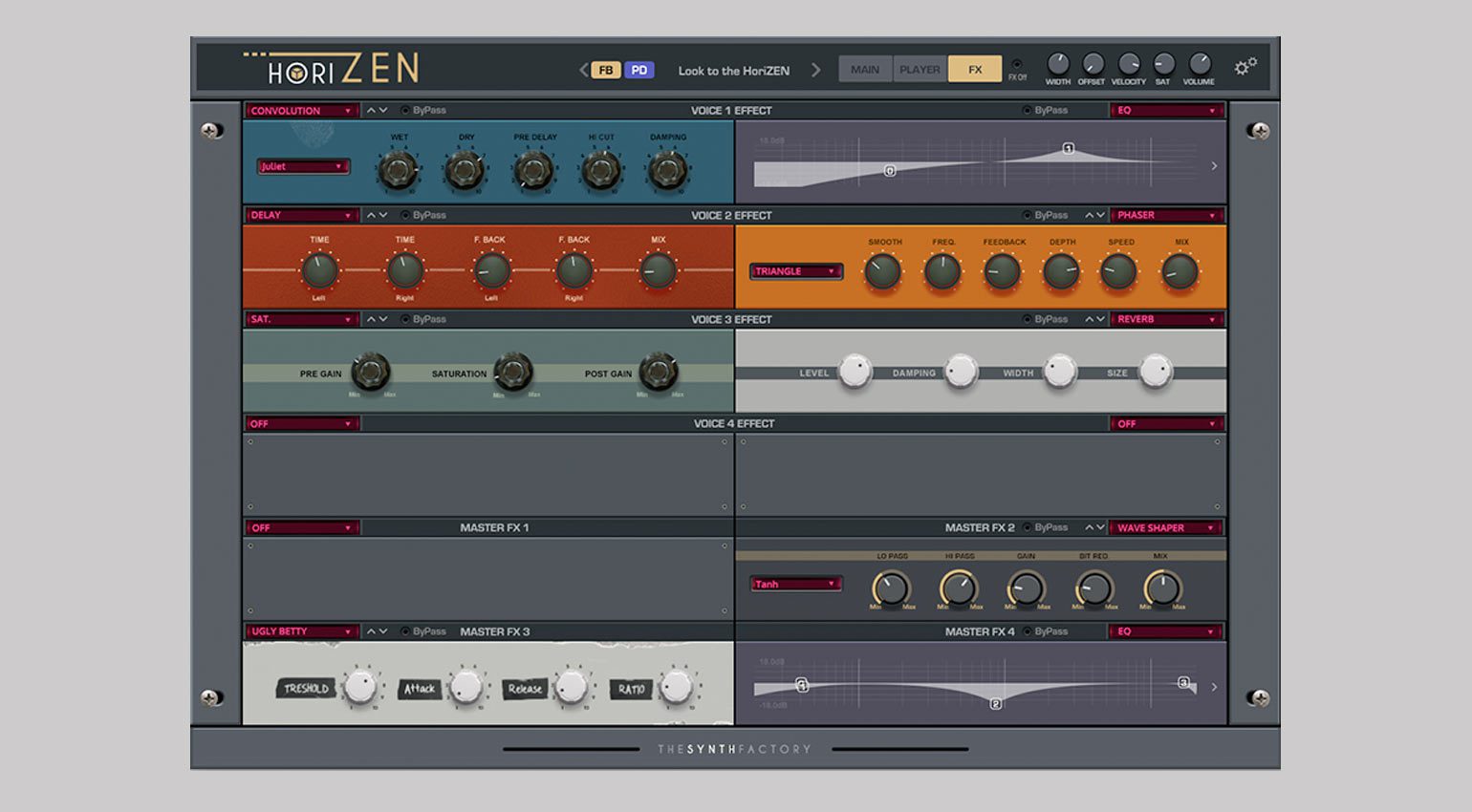
Task: Turn the reverb SIZE knob
Action: click(1156, 371)
